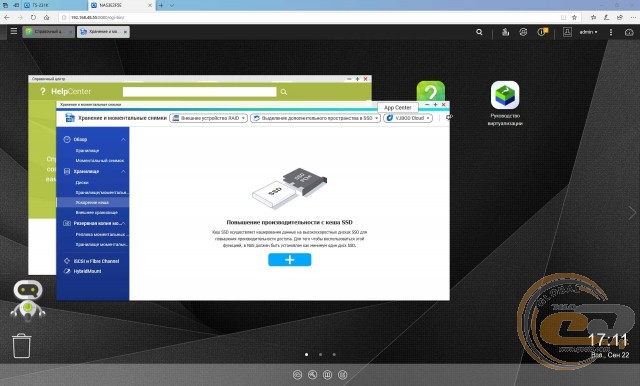Go to next desktop page arrow
This screenshot has width=640, height=386.
coord(632,213)
